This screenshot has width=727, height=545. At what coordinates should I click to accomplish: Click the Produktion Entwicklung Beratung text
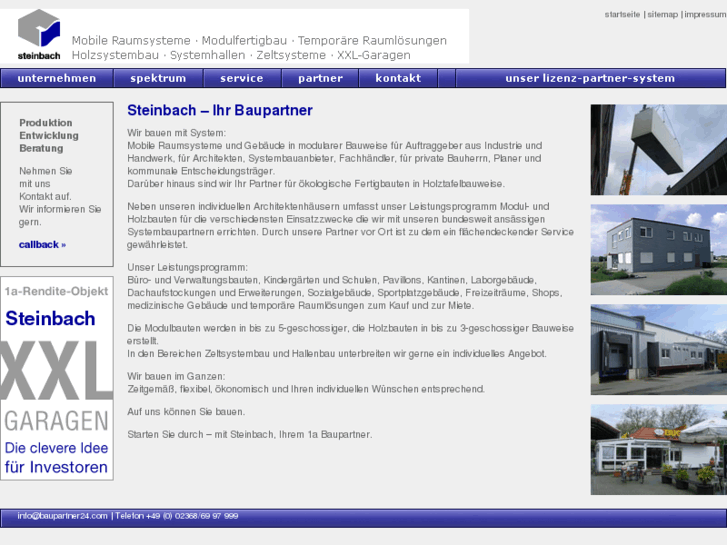click(49, 135)
